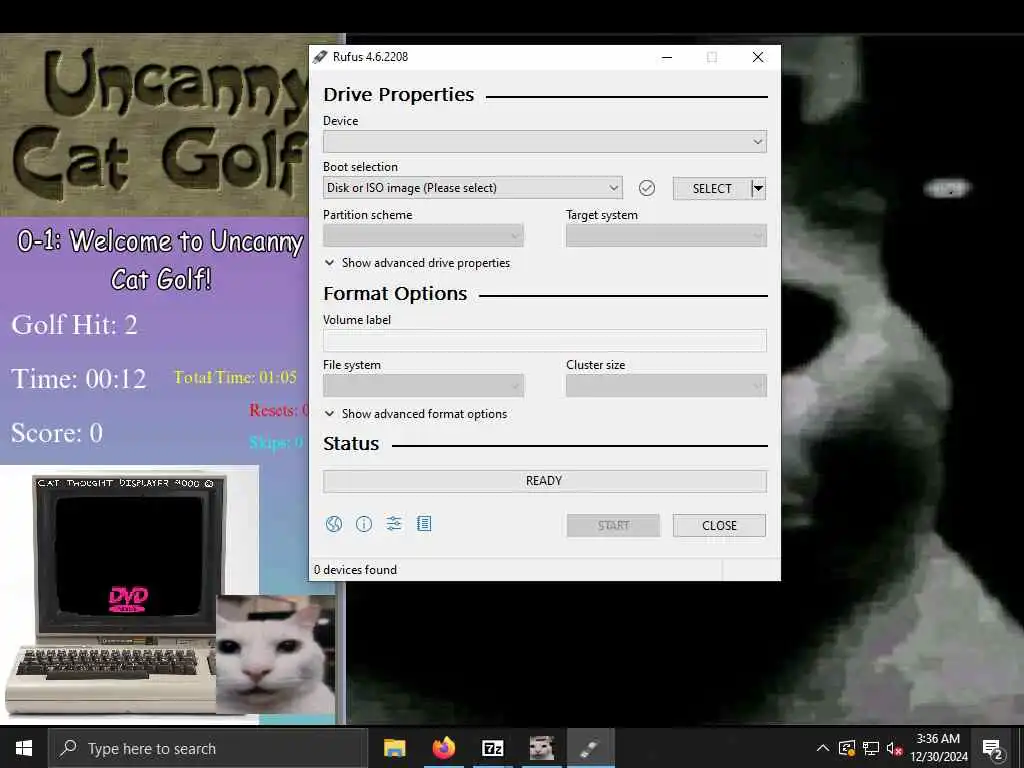Expand Show advanced format options
This screenshot has height=768, width=1024.
[x=416, y=414]
